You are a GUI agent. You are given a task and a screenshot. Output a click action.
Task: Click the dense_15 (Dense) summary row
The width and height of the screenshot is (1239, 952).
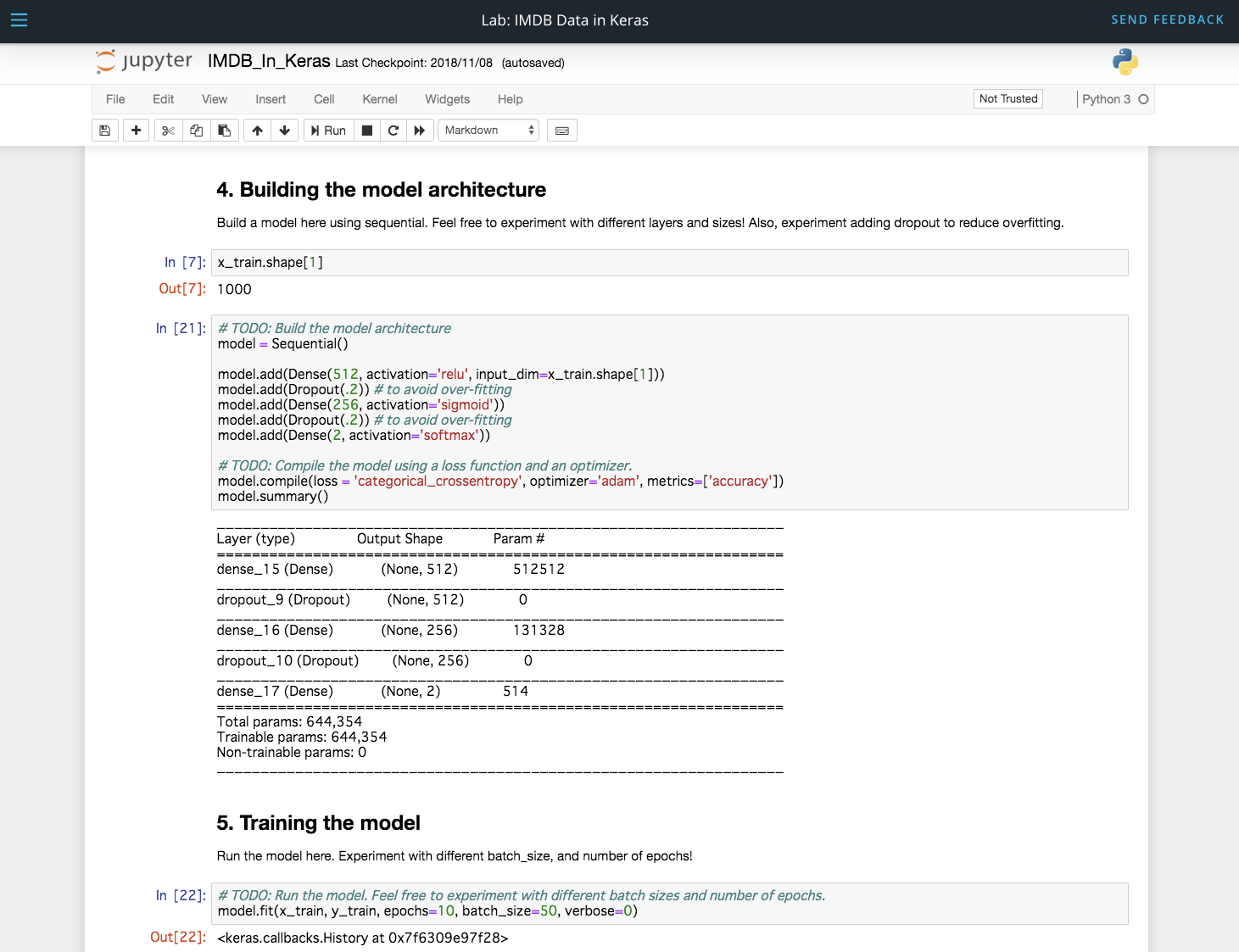coord(390,570)
